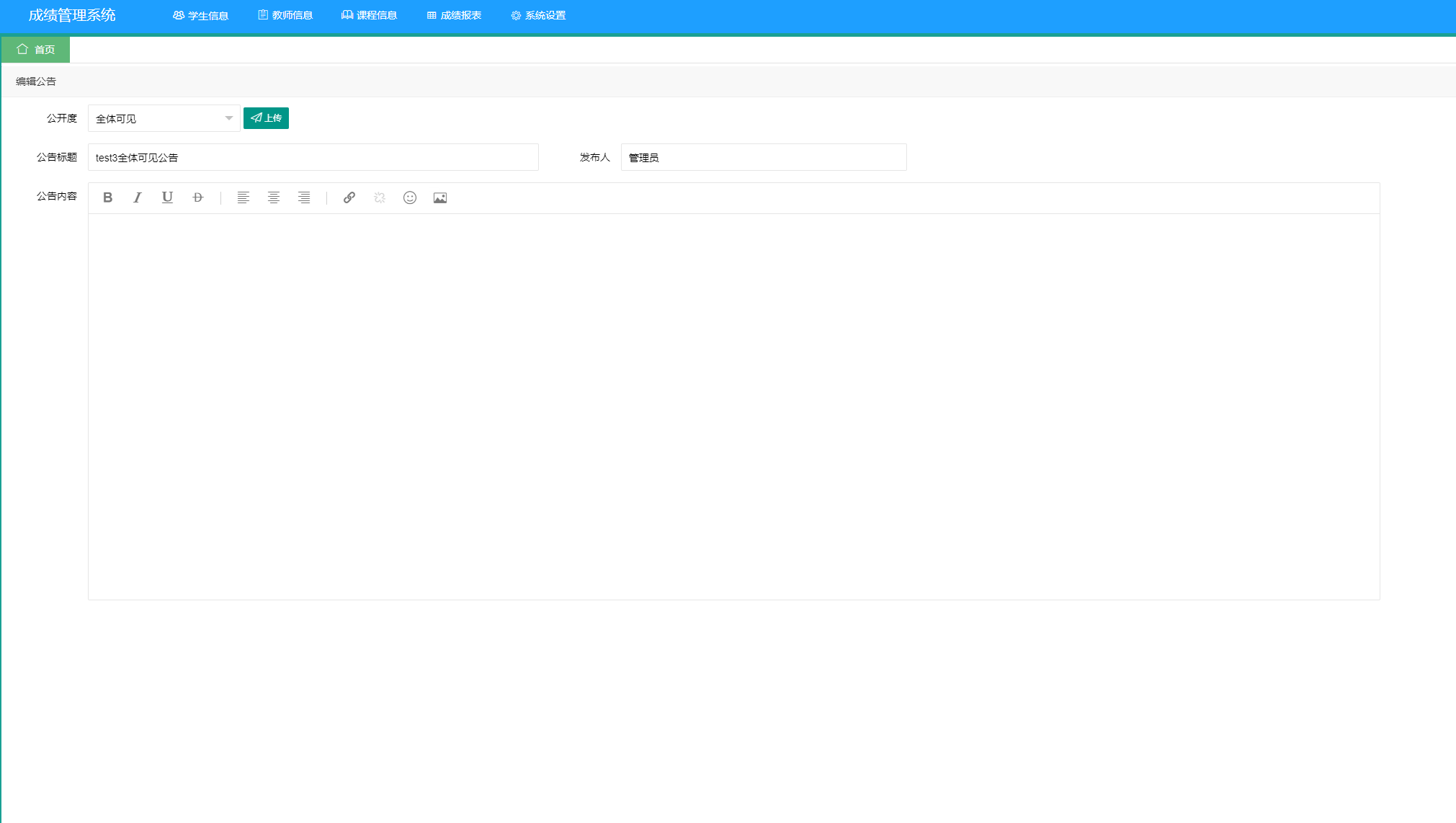The width and height of the screenshot is (1456, 823).
Task: Center align the announcement text
Action: pos(274,197)
